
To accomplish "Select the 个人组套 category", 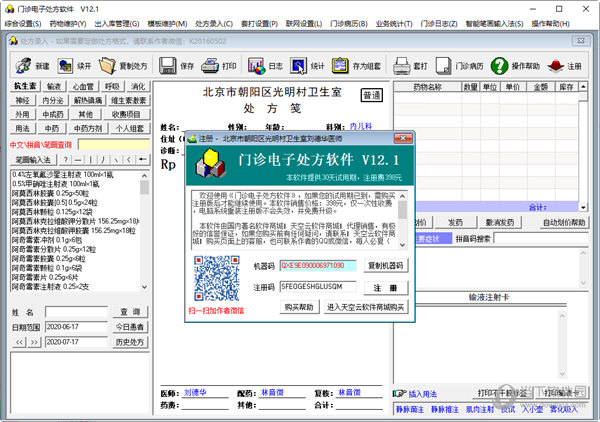I will tap(130, 128).
